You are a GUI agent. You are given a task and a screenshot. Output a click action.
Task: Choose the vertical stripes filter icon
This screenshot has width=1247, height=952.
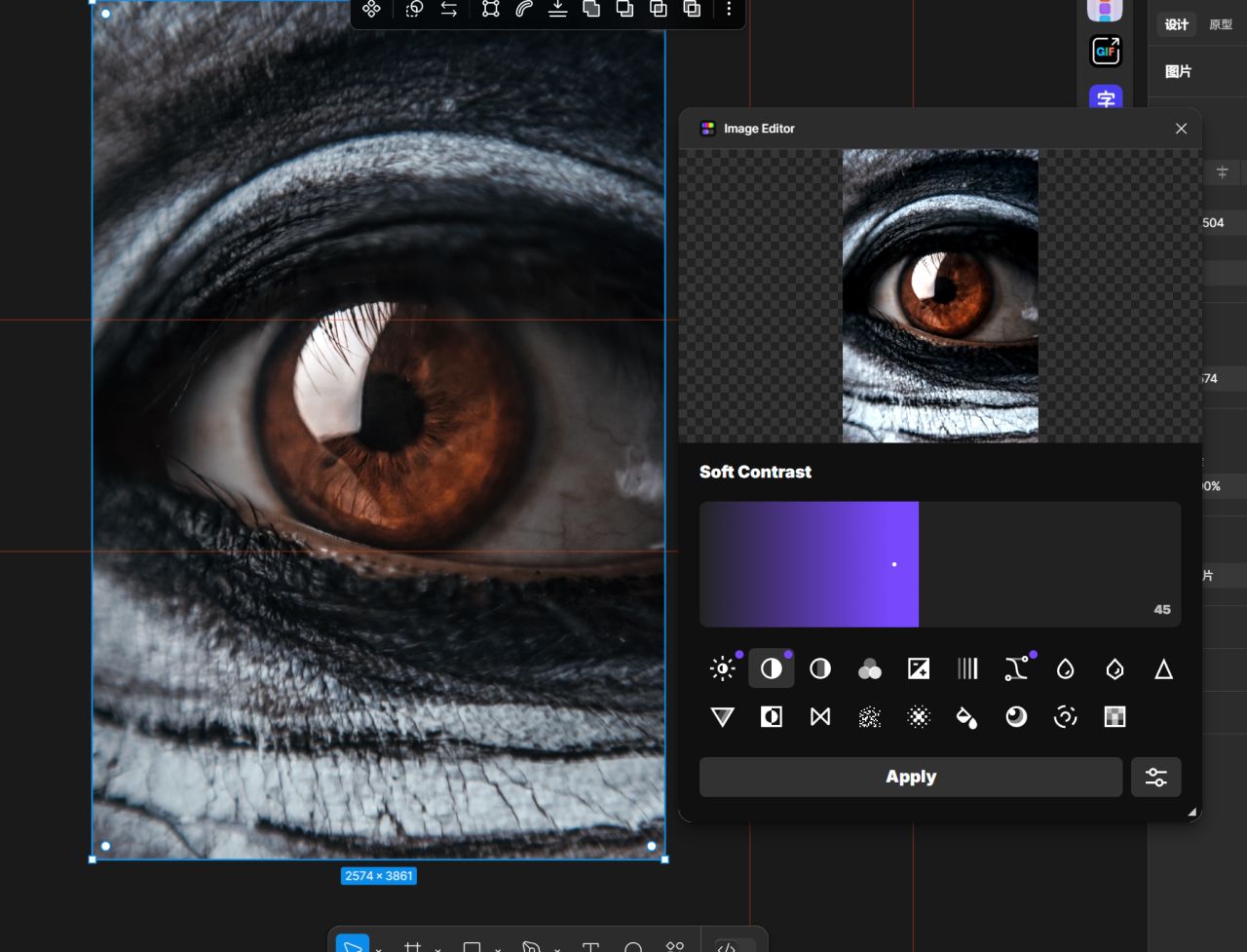coord(967,668)
